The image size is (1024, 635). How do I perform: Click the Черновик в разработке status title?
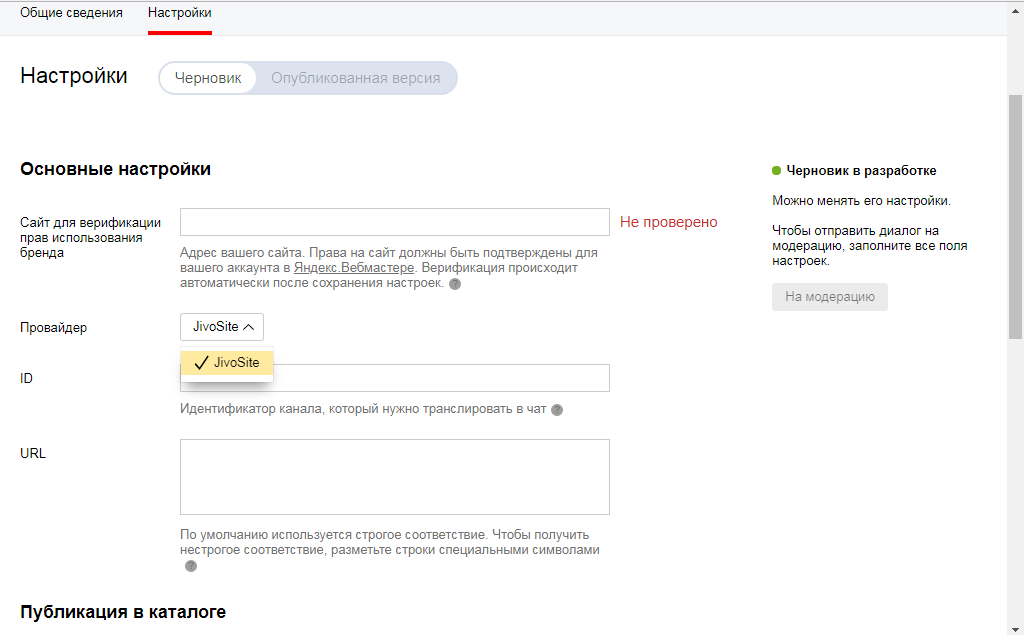pyautogui.click(x=861, y=171)
